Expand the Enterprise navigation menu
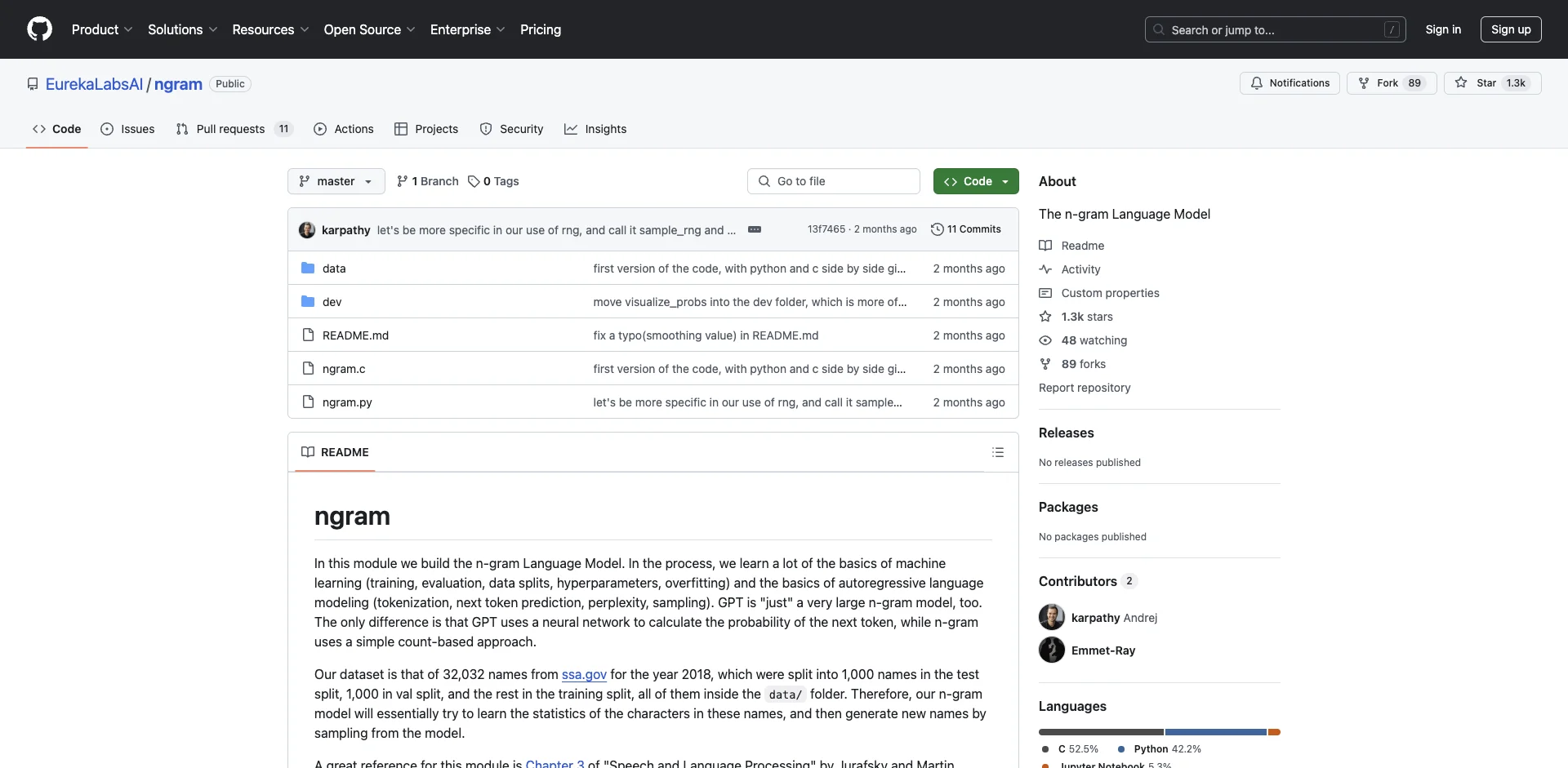The image size is (1568, 768). pos(467,29)
